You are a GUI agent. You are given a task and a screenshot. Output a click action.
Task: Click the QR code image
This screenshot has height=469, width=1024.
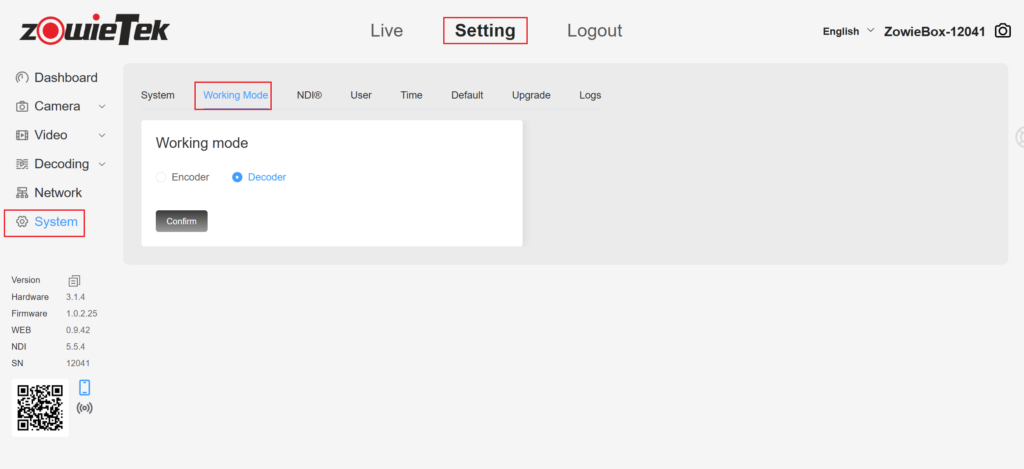tap(41, 407)
